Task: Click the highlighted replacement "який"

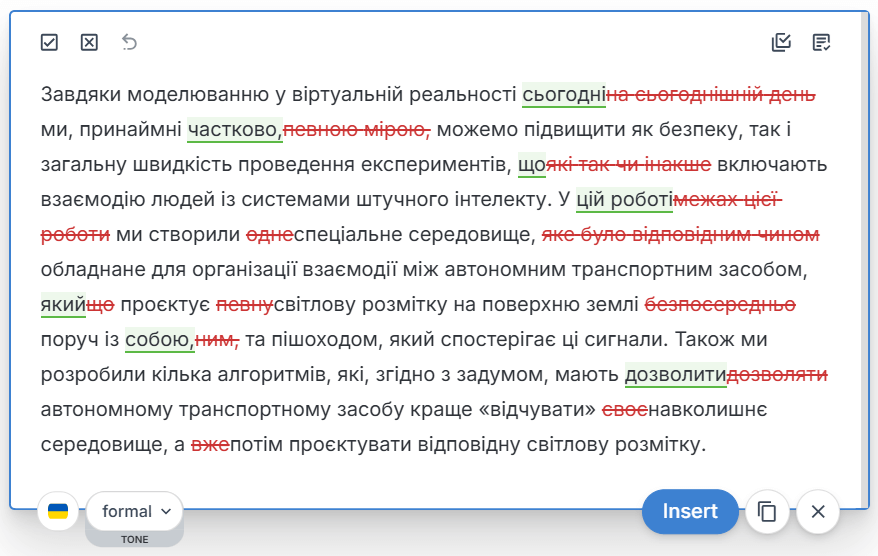Action: click(x=63, y=305)
